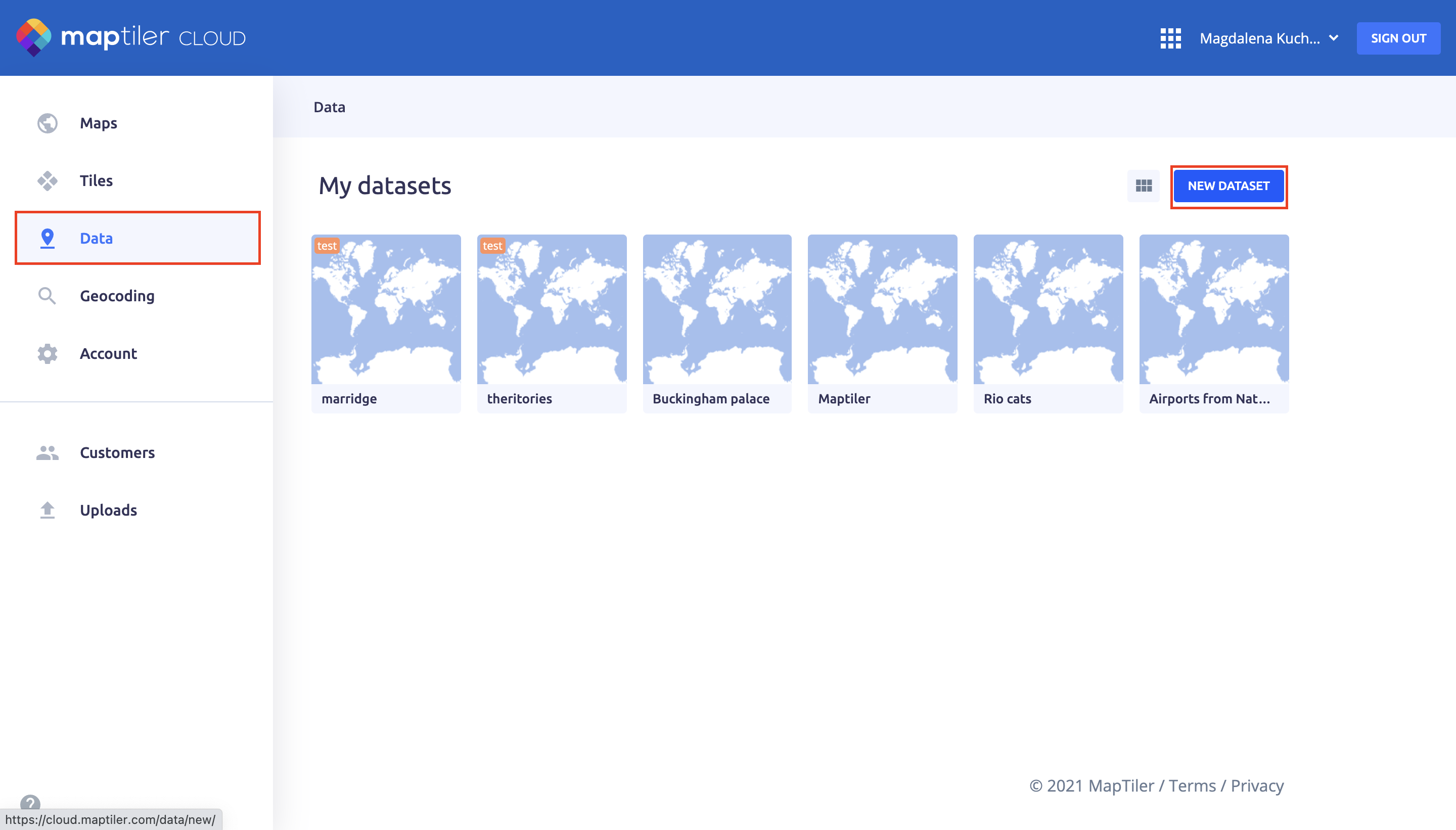
Task: Toggle the datasets grid view
Action: (x=1143, y=186)
